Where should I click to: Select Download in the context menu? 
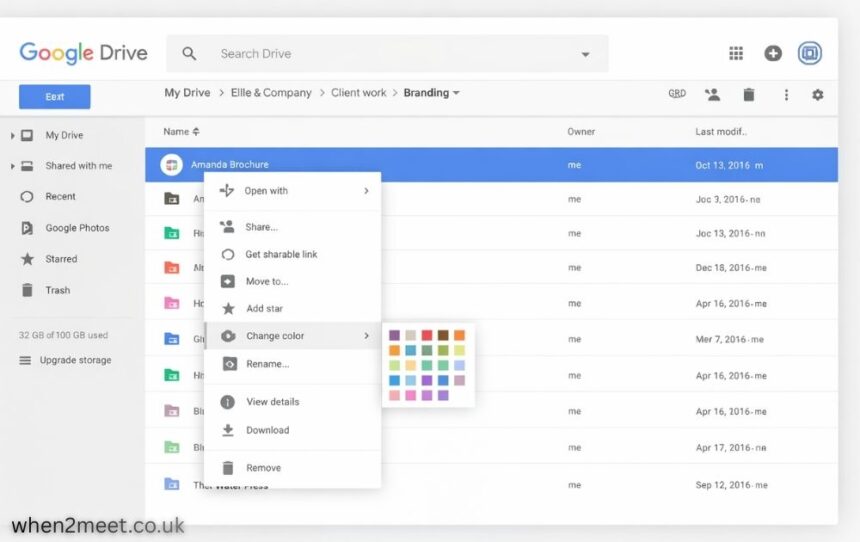point(292,430)
